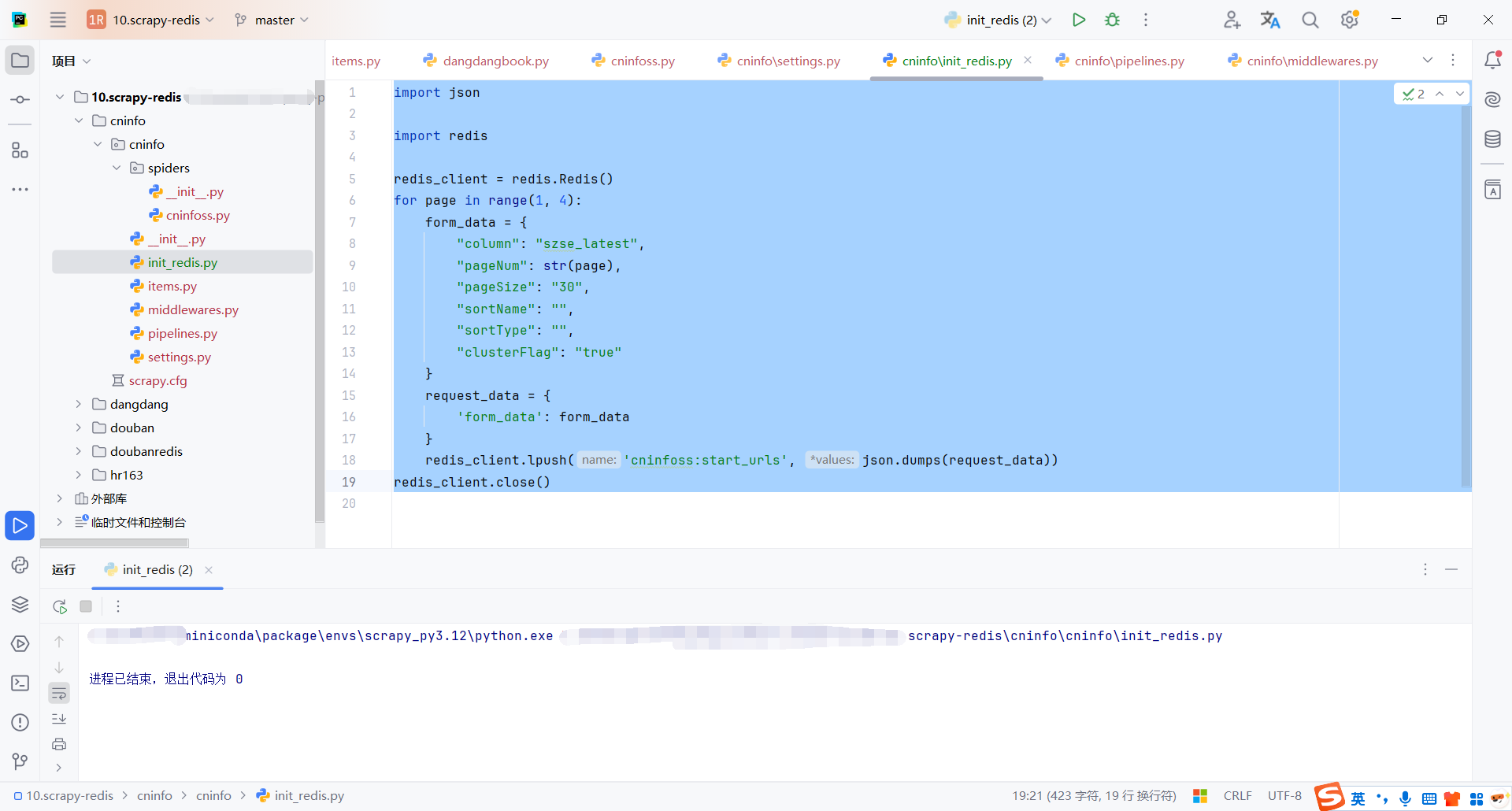
Task: Open the Terminal tool window
Action: pos(20,683)
